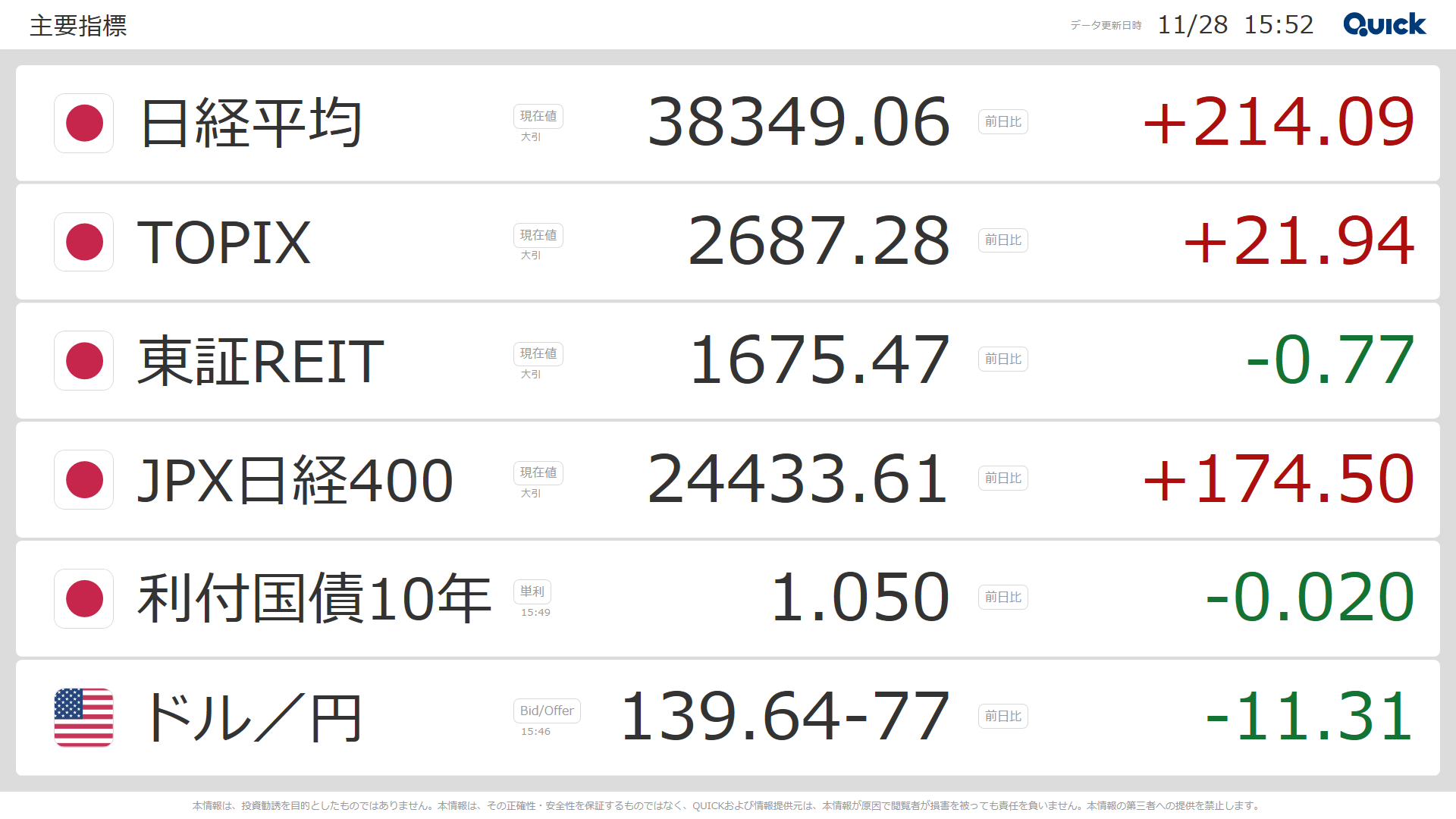Open the 日経平均 value 38349.06
The width and height of the screenshot is (1456, 819).
coord(799,122)
